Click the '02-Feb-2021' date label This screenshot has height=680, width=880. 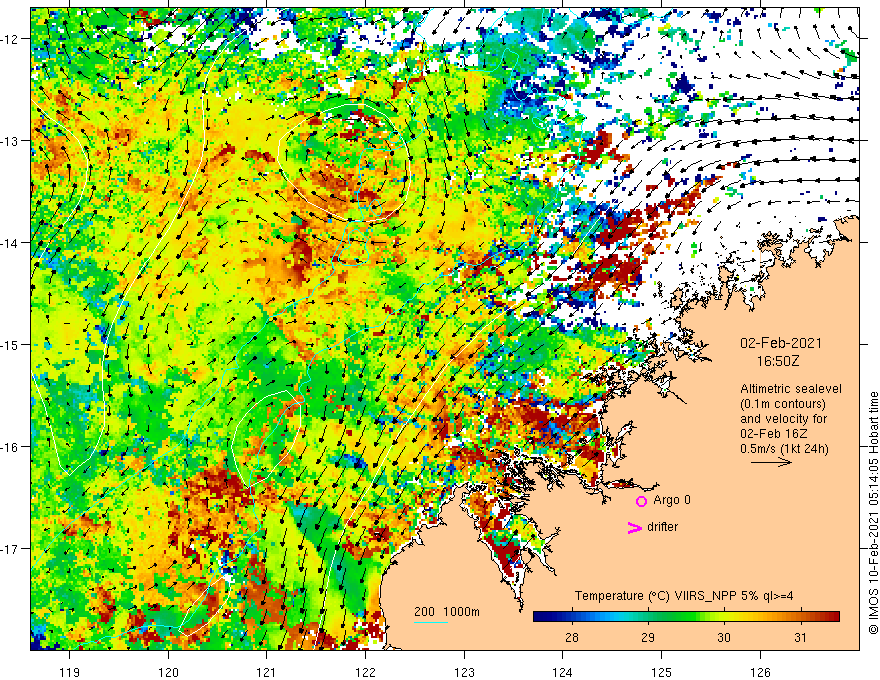click(x=781, y=343)
